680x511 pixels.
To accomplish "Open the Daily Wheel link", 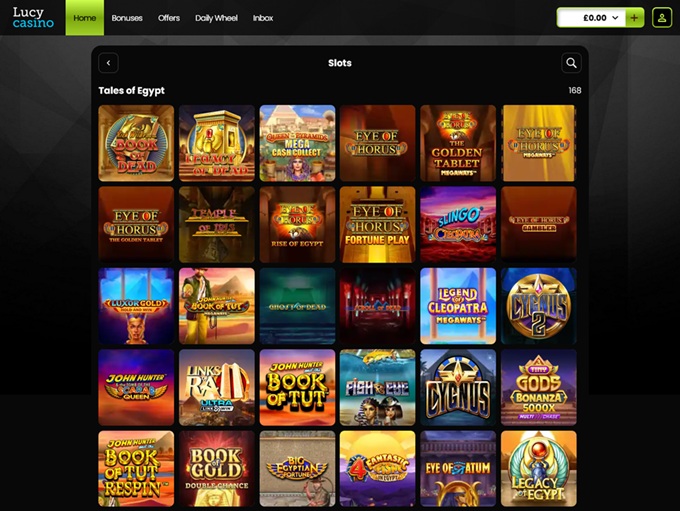I will [216, 18].
